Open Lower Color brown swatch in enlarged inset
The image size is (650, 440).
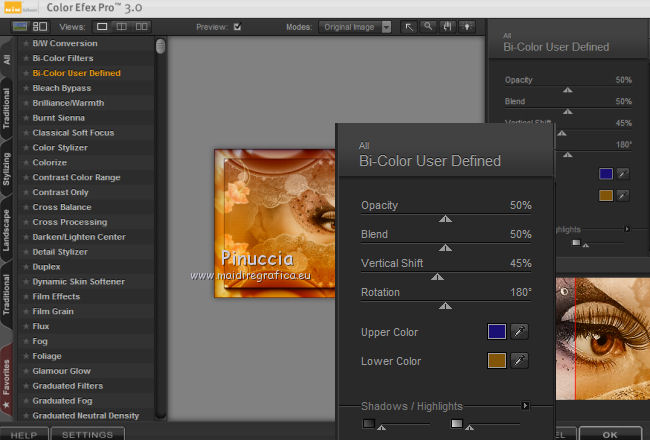tap(497, 360)
